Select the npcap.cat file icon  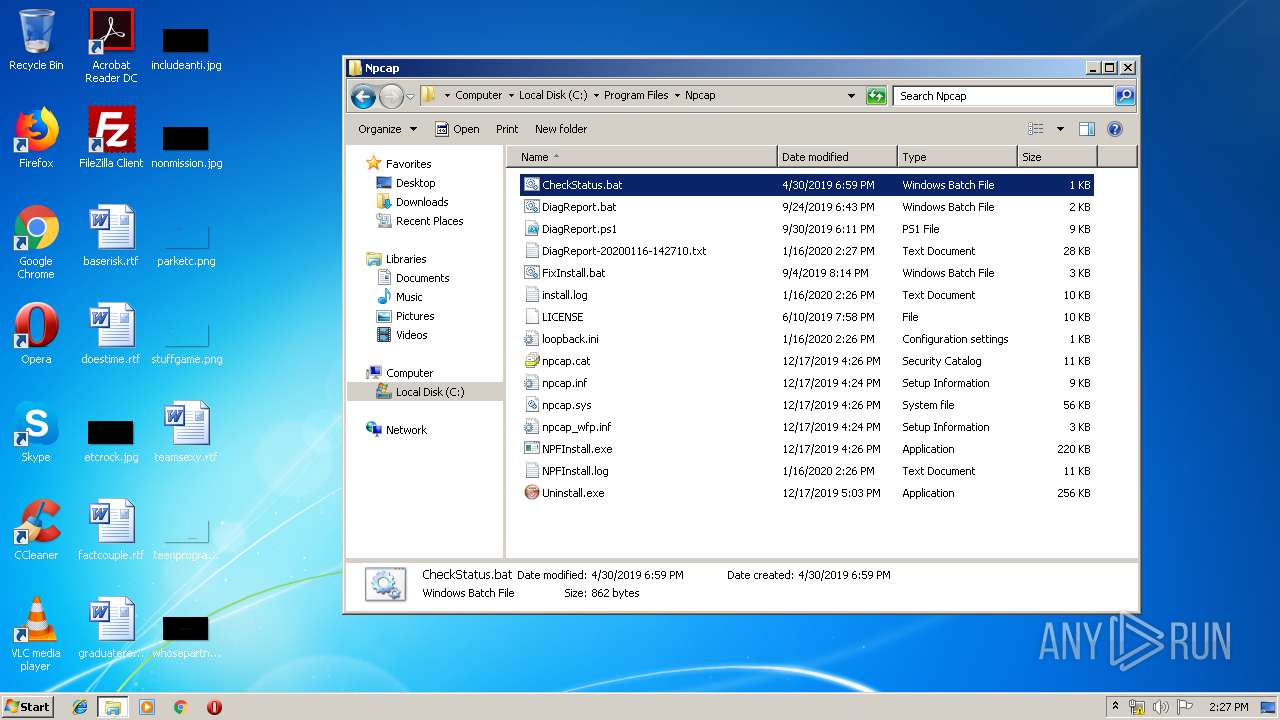click(x=532, y=361)
